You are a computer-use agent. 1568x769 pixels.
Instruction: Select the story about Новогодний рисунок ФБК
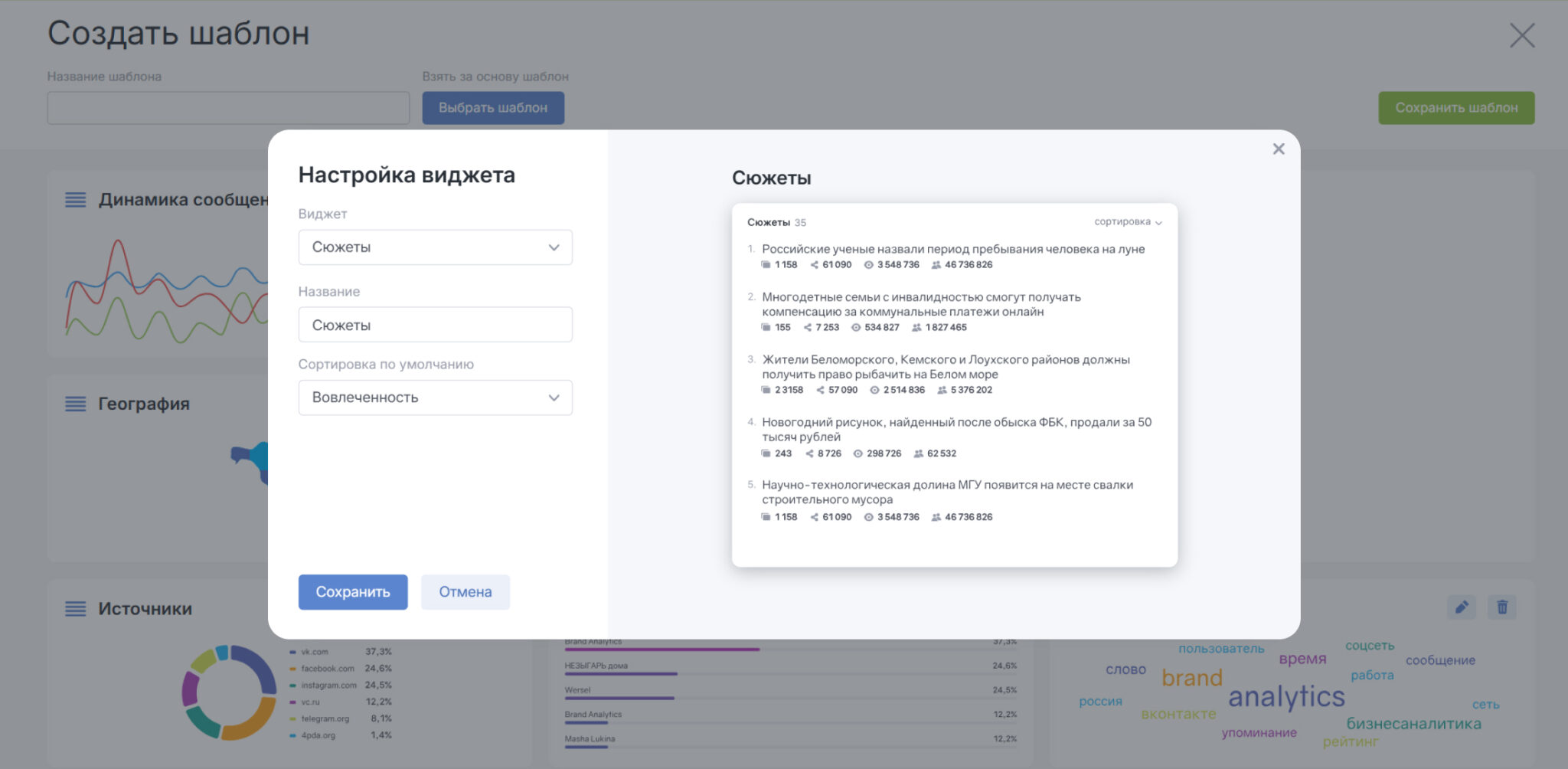[x=956, y=430]
